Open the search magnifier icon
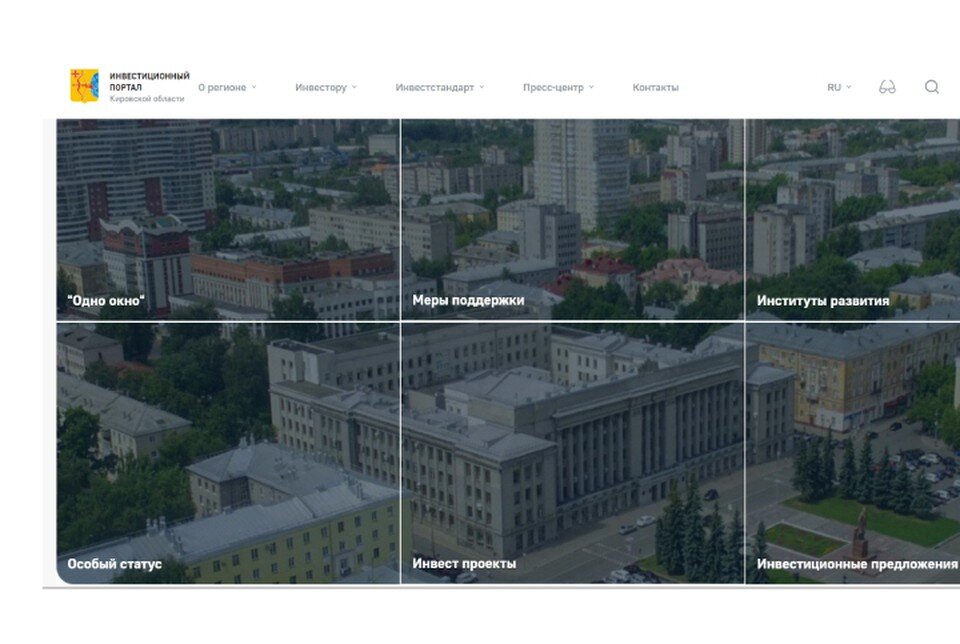The image size is (960, 644). tap(932, 87)
